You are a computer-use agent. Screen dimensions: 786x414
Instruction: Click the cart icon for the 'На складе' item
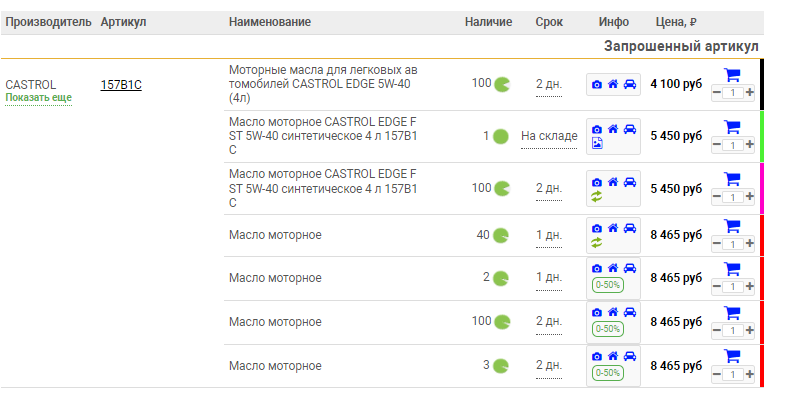click(x=731, y=127)
